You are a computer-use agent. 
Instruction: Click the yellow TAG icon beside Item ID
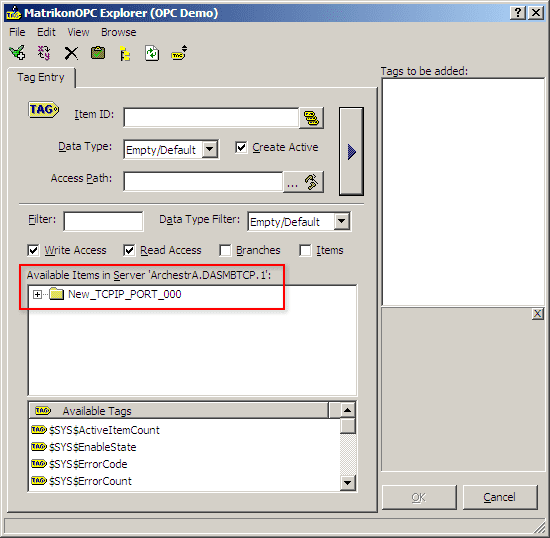[x=43, y=110]
